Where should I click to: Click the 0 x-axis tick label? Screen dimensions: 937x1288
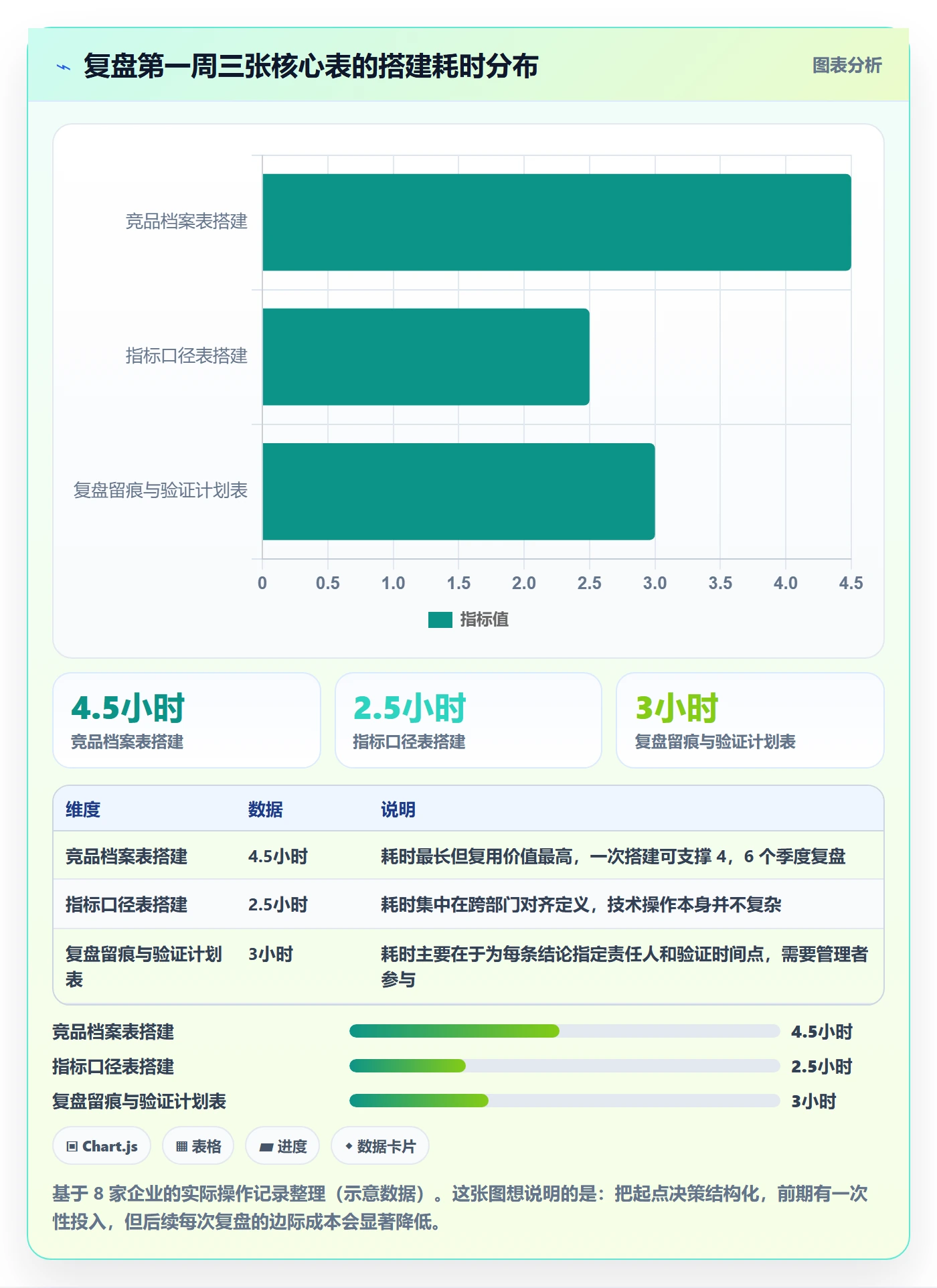(x=262, y=583)
